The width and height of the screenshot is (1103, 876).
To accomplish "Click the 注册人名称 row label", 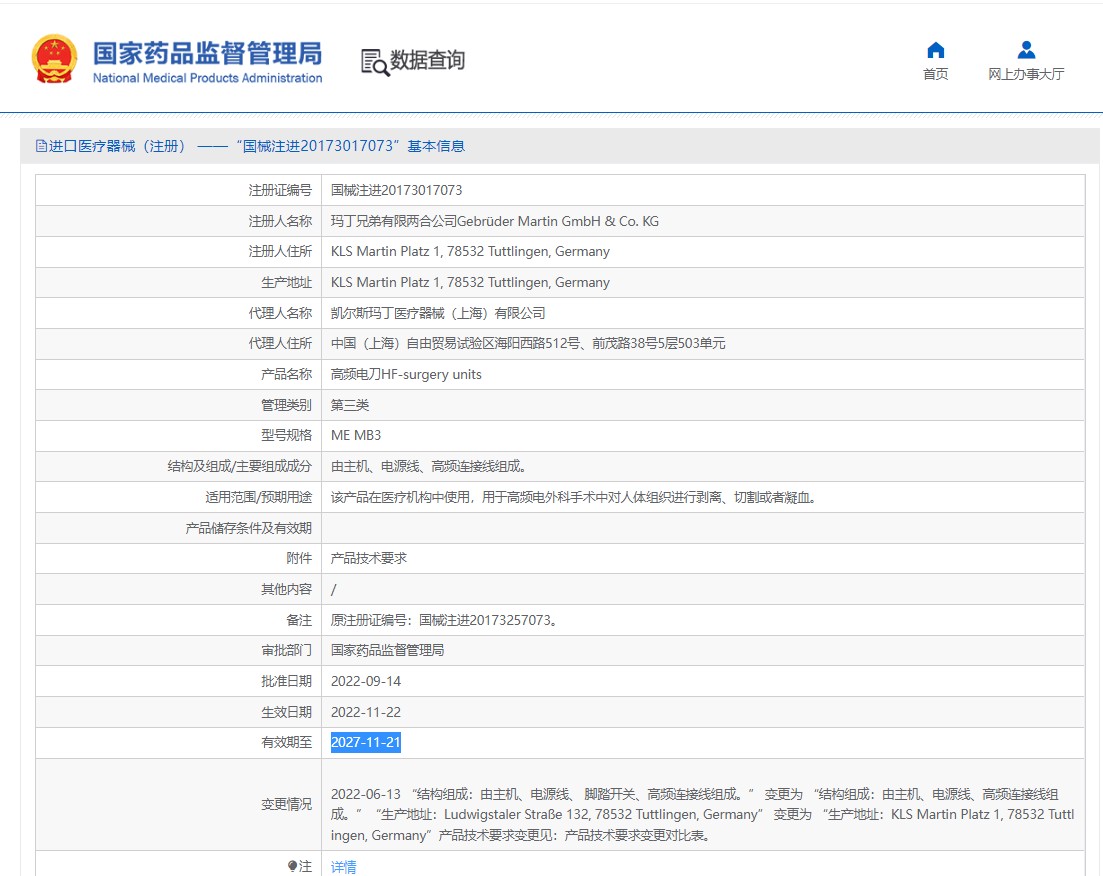I will [279, 221].
